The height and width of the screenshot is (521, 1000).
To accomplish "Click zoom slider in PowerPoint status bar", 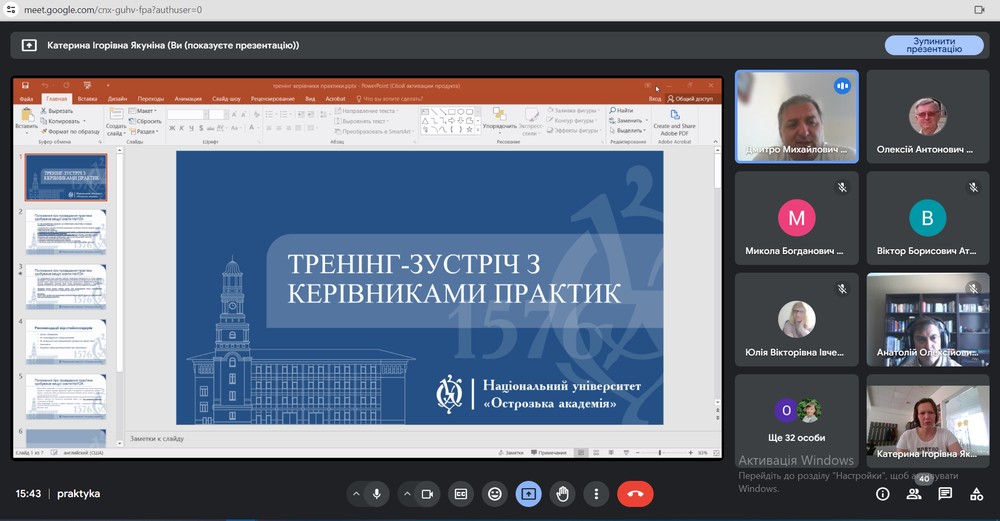I will coord(659,453).
